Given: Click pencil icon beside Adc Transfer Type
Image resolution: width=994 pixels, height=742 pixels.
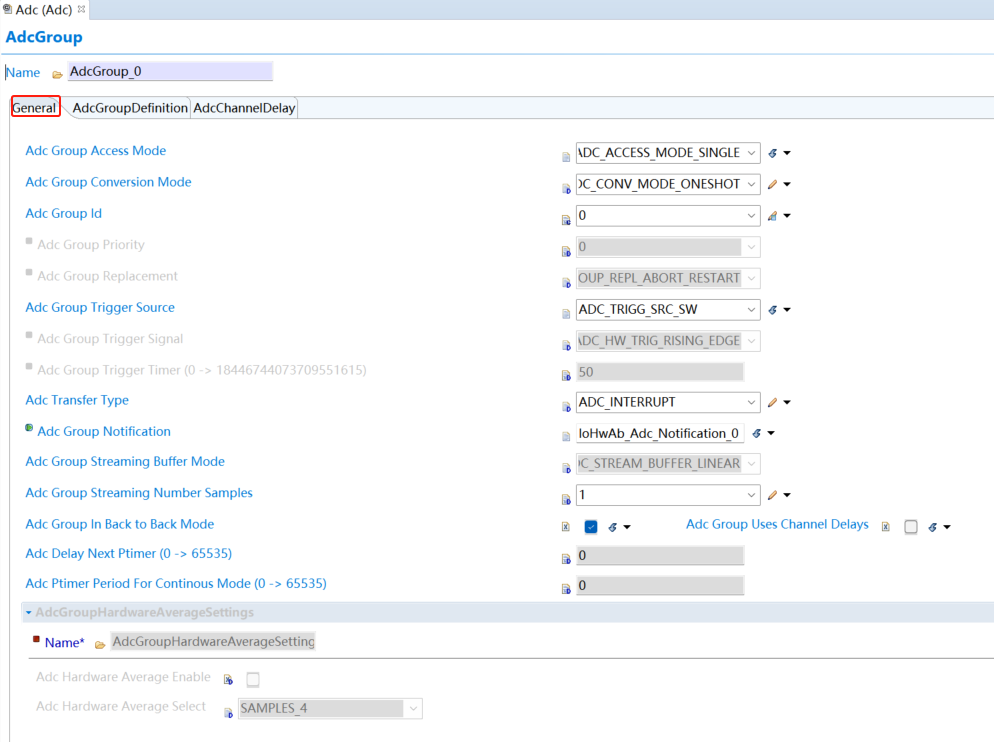Looking at the screenshot, I should click(772, 403).
